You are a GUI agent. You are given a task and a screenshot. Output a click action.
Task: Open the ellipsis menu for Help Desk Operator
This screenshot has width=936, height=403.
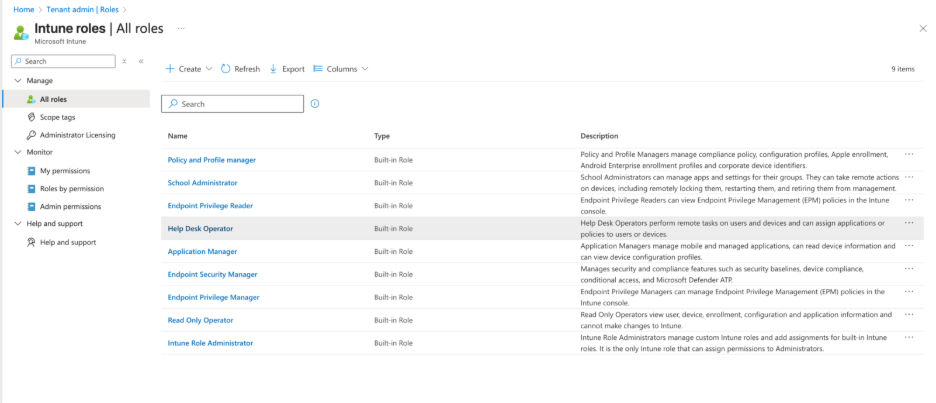(909, 223)
